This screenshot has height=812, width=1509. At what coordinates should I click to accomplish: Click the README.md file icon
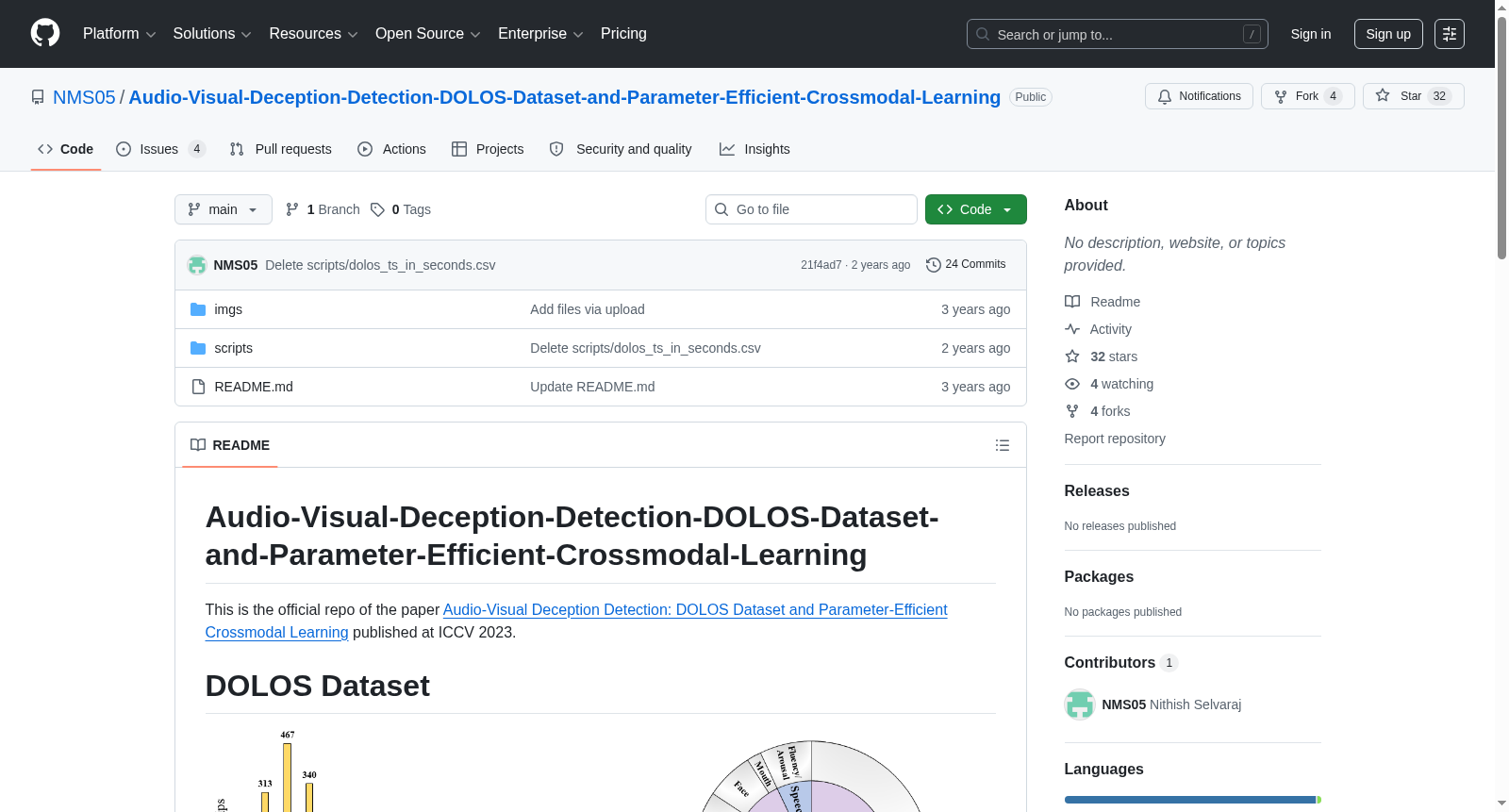(198, 387)
